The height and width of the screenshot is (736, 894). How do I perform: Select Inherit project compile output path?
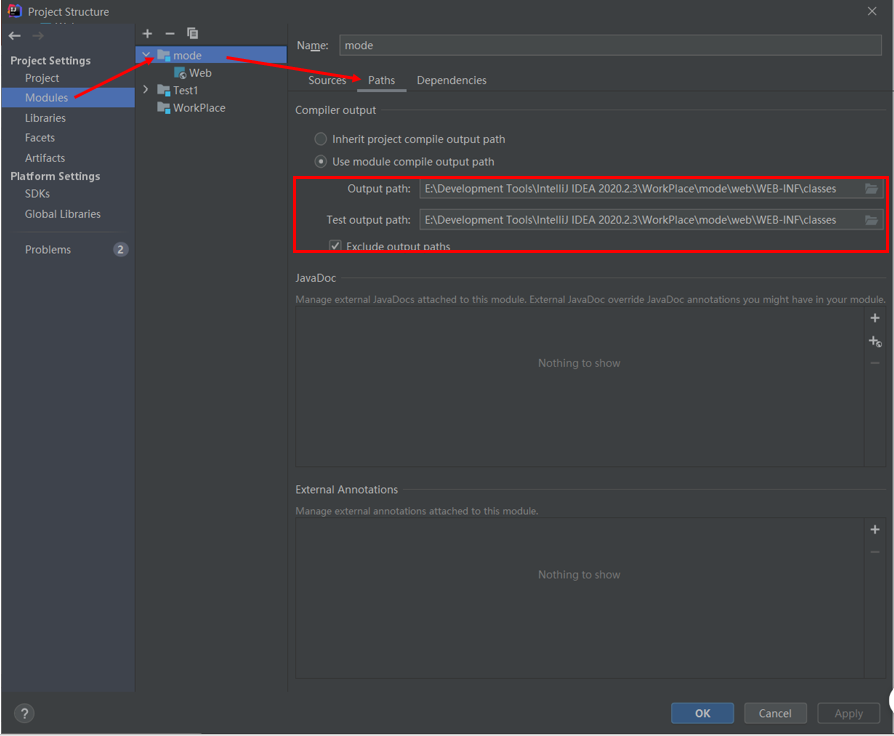(321, 139)
